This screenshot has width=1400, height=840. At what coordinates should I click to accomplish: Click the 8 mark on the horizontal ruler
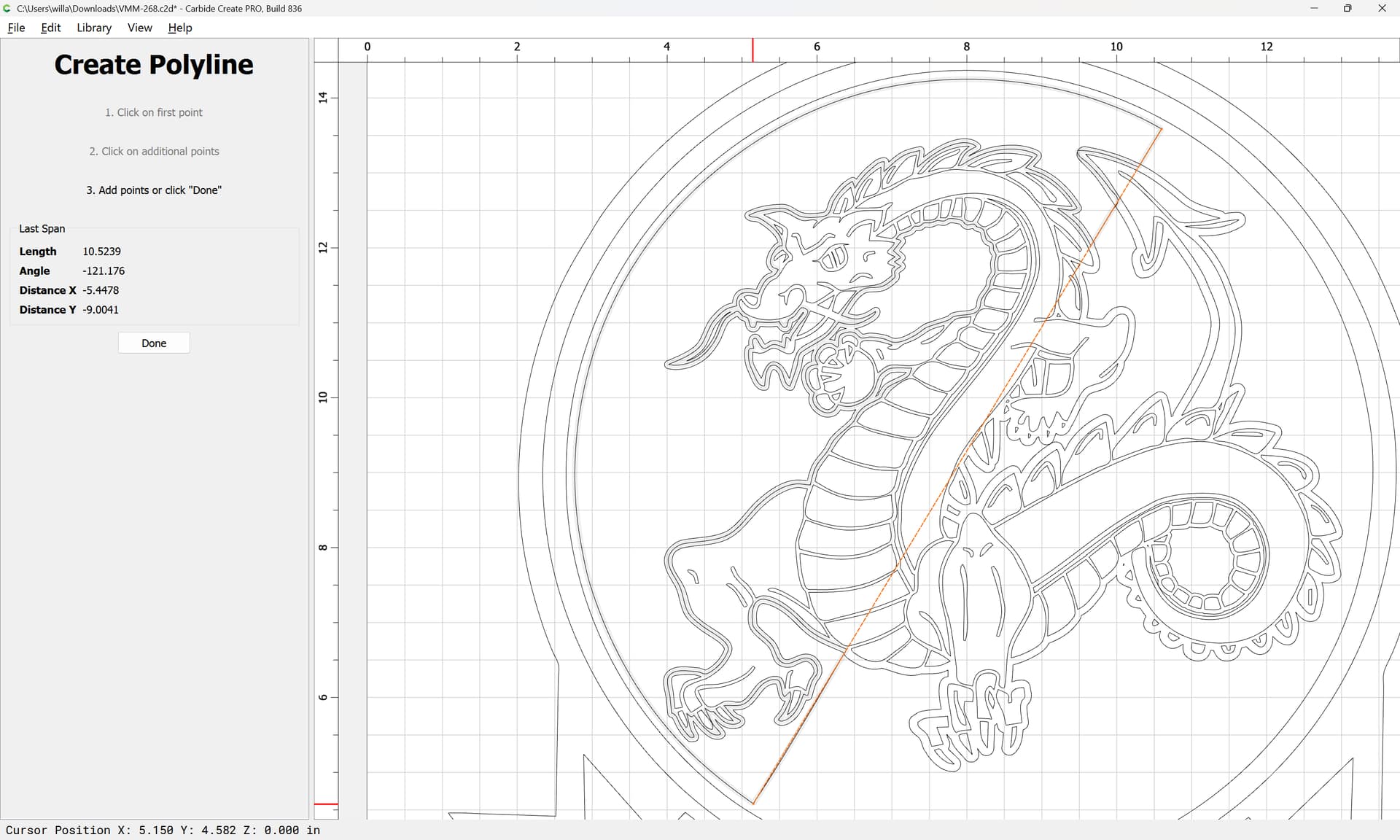pos(966,47)
